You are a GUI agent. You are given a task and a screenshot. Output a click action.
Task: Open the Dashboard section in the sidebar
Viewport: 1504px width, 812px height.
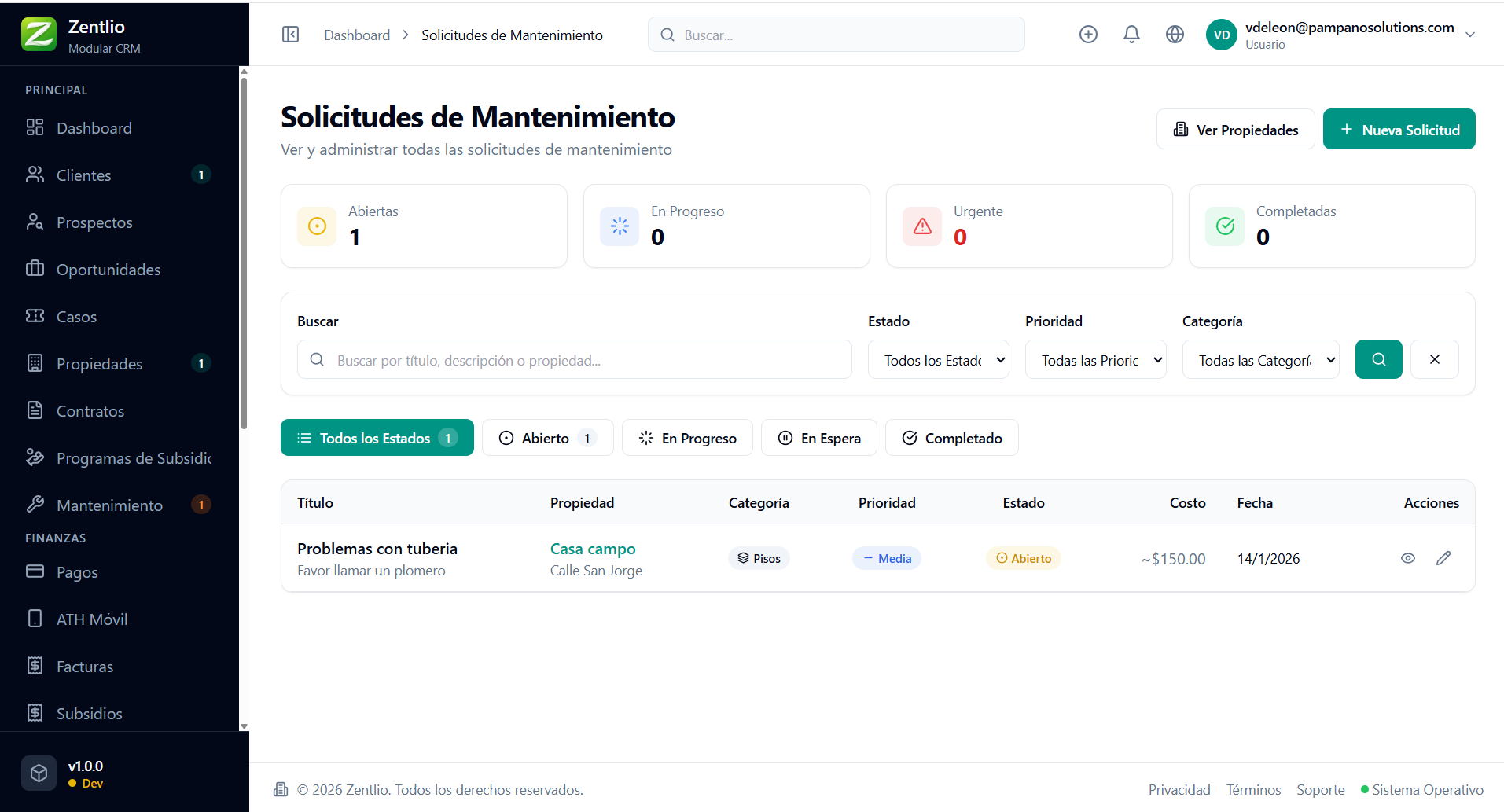point(94,127)
